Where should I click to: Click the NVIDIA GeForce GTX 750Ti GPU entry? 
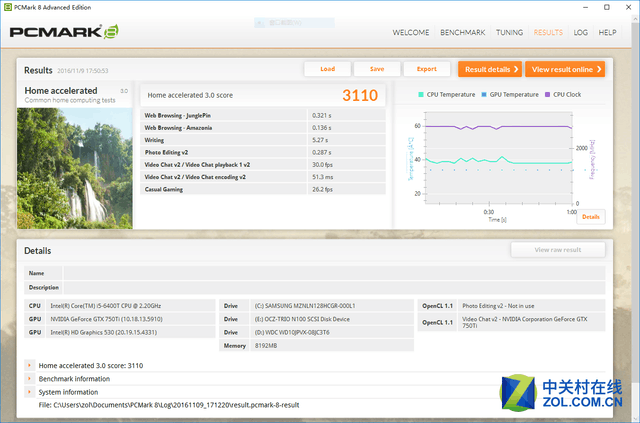131,319
